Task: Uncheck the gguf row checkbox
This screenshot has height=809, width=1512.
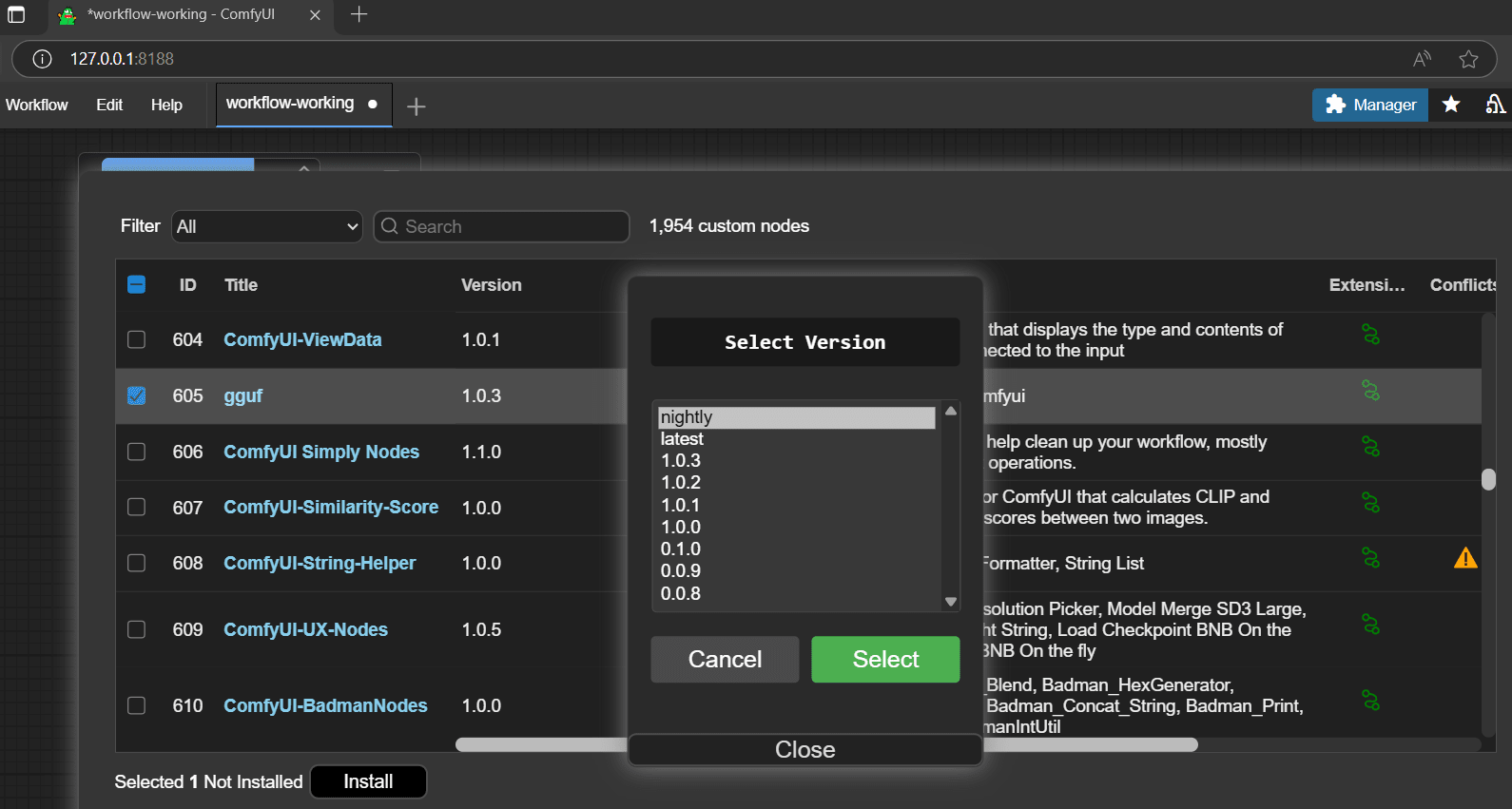Action: tap(137, 395)
